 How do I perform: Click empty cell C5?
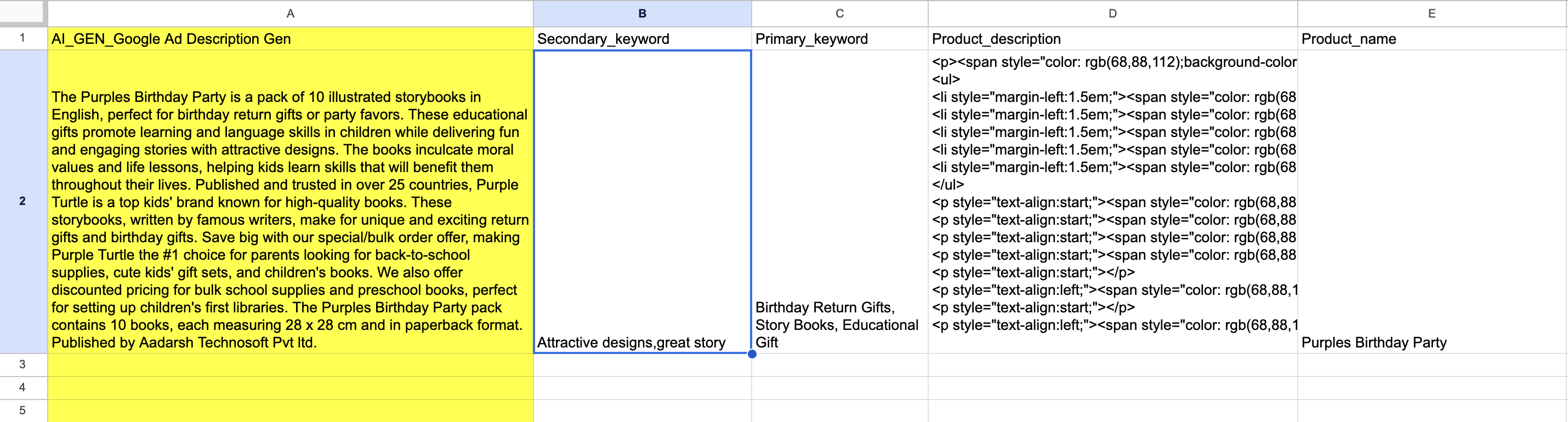point(839,410)
